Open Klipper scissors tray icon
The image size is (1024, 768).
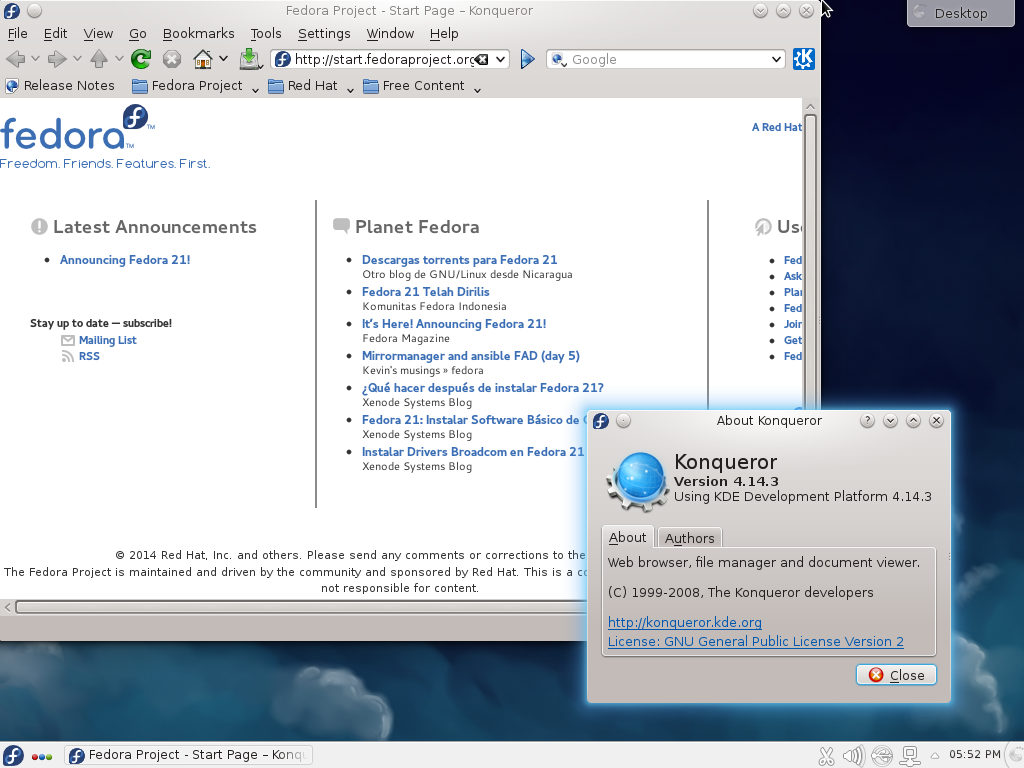(826, 756)
